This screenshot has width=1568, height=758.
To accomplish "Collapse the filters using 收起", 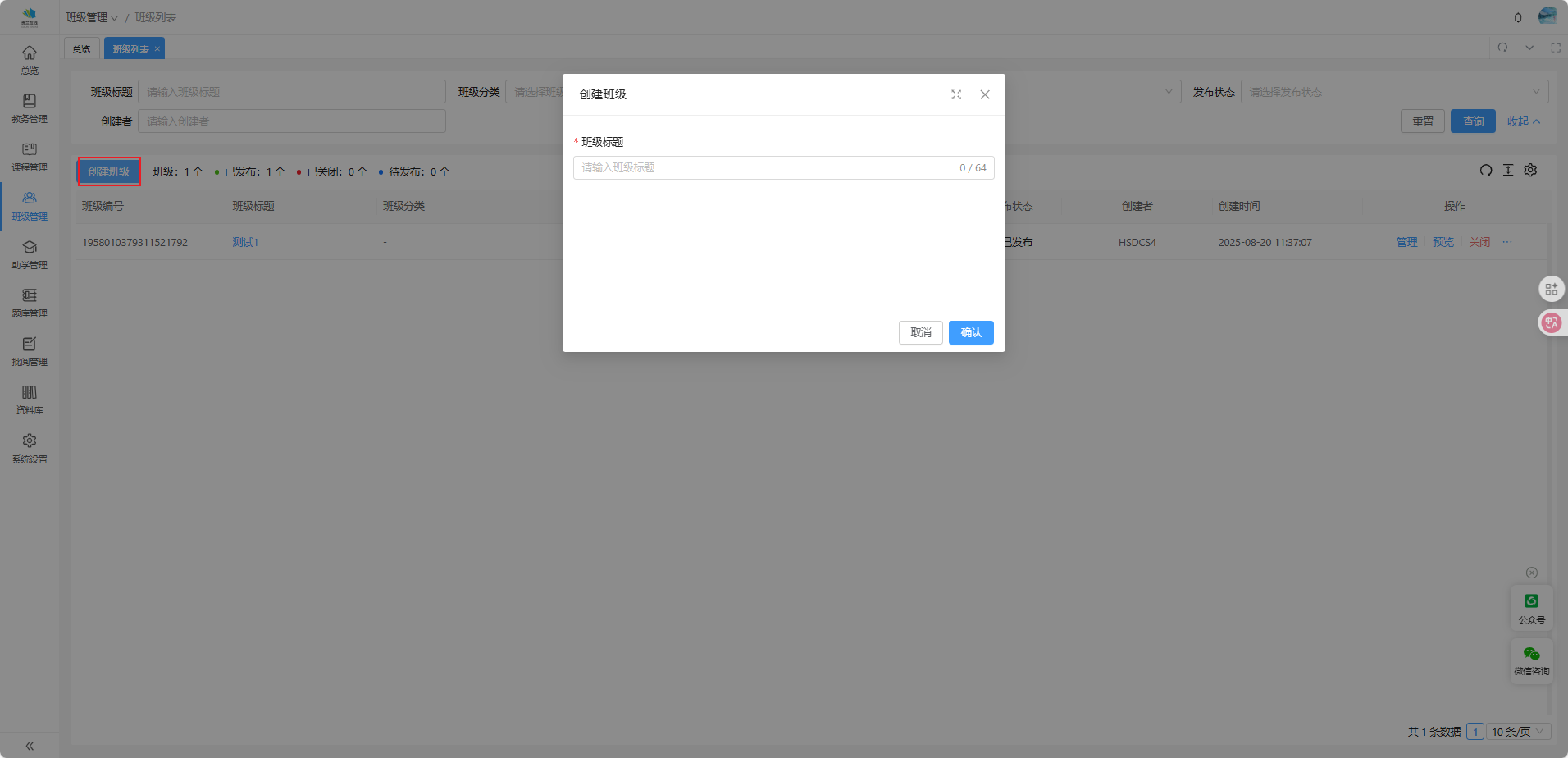I will [1523, 121].
